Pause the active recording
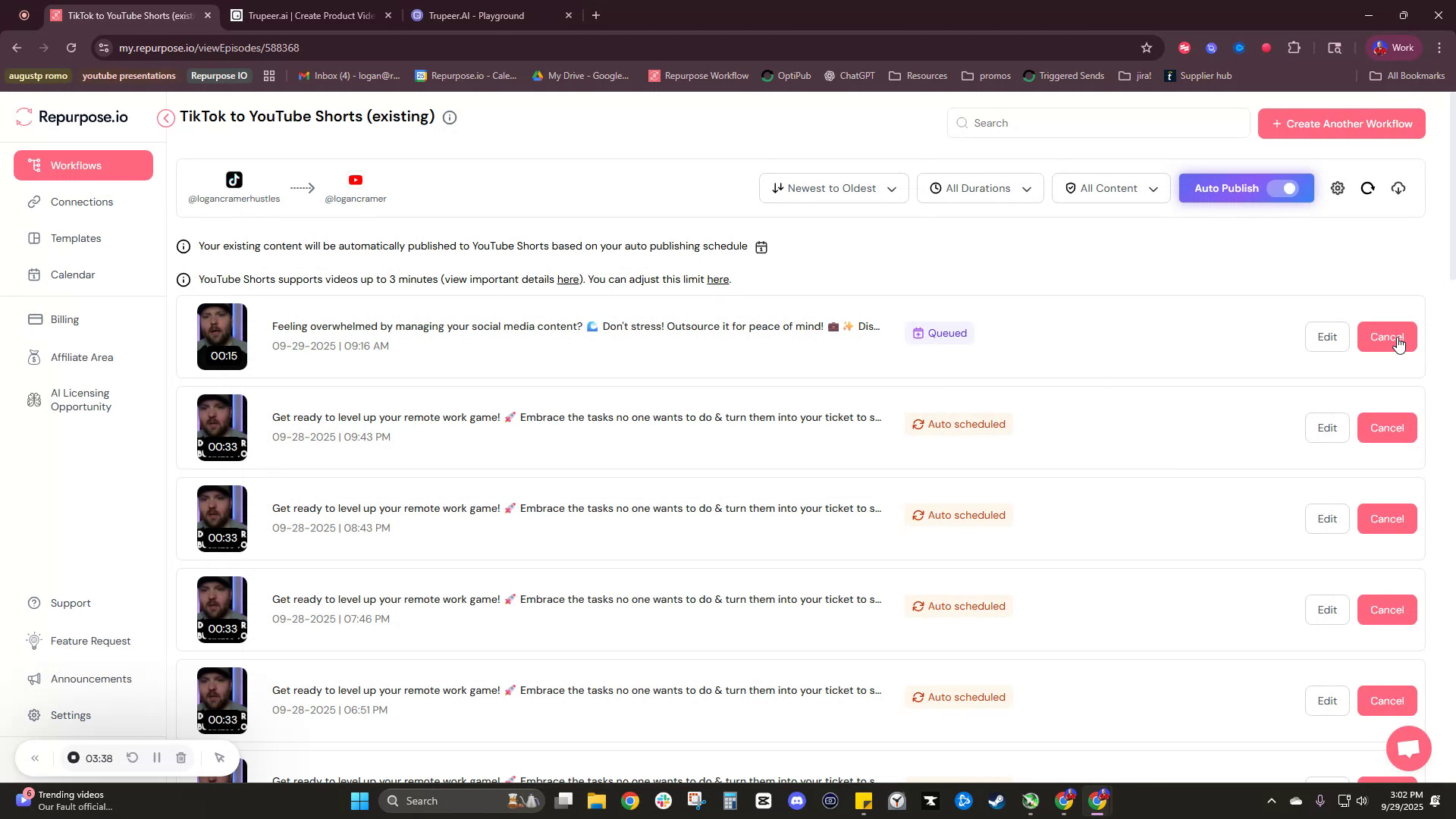The height and width of the screenshot is (819, 1456). point(156,758)
